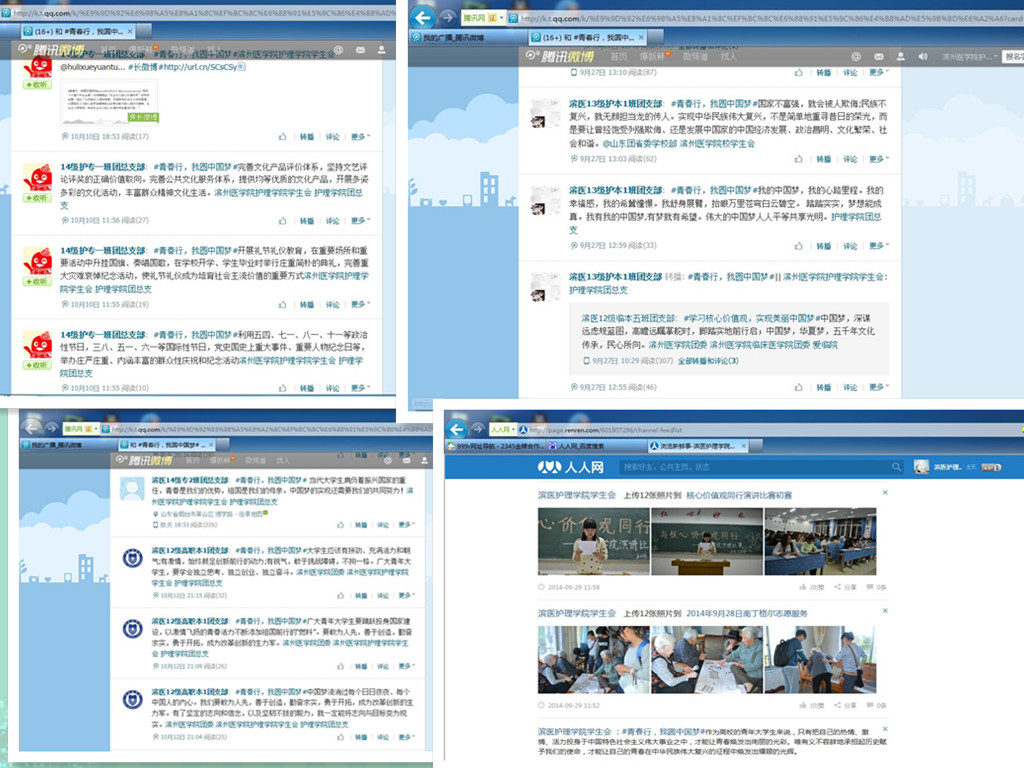Go back in the Renren browser window
Screen dimensions: 1024x768
457,429
